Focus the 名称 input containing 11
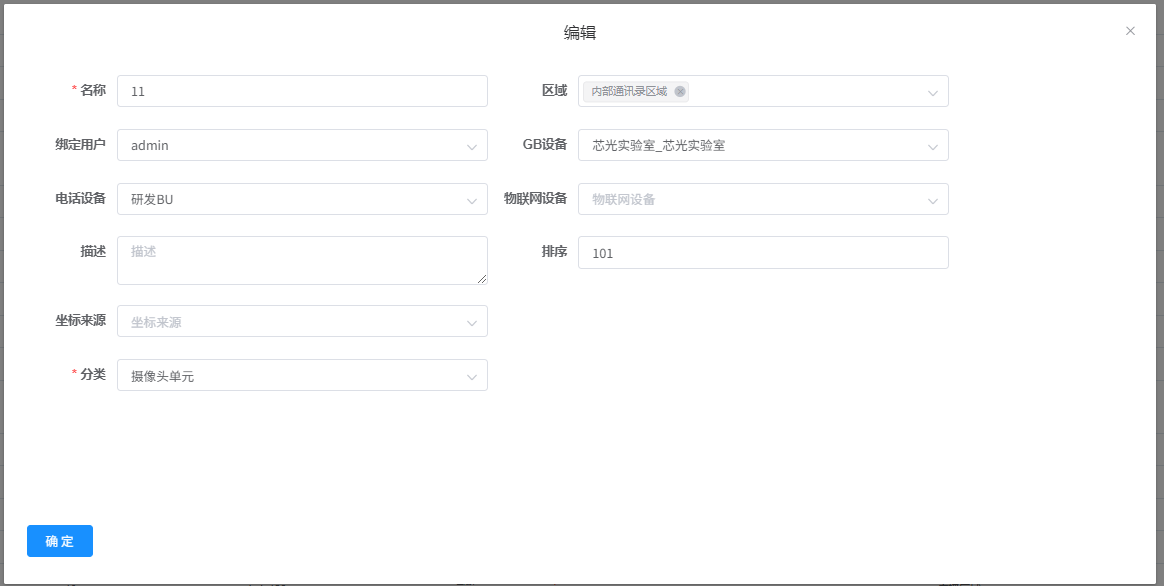 (301, 91)
